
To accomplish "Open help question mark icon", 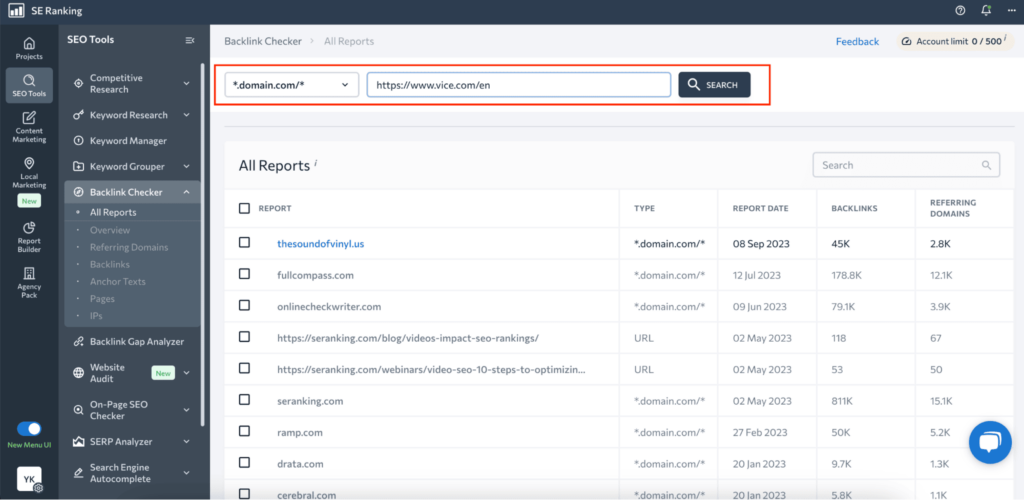I will tap(960, 10).
